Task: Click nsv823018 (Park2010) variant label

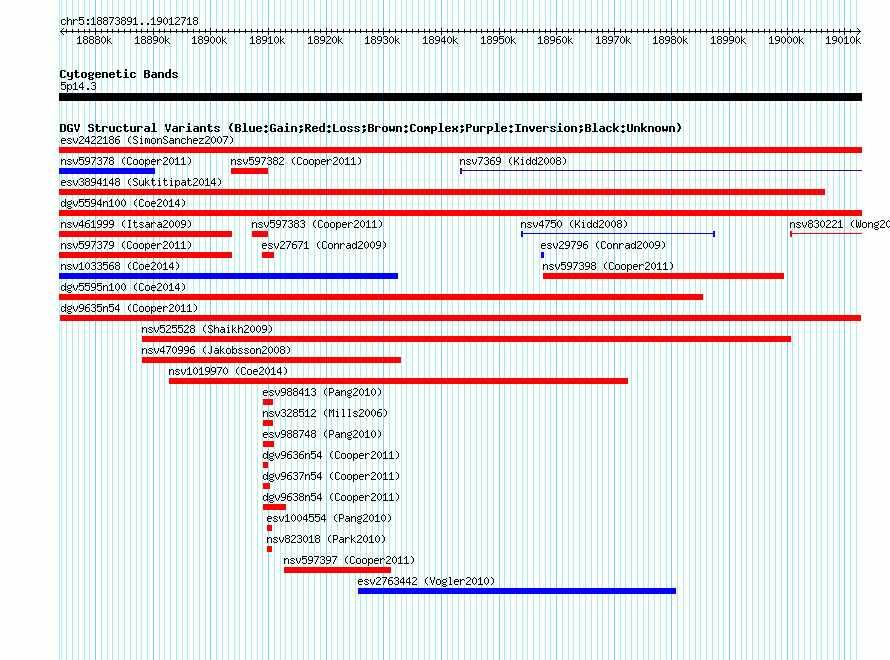Action: point(326,539)
